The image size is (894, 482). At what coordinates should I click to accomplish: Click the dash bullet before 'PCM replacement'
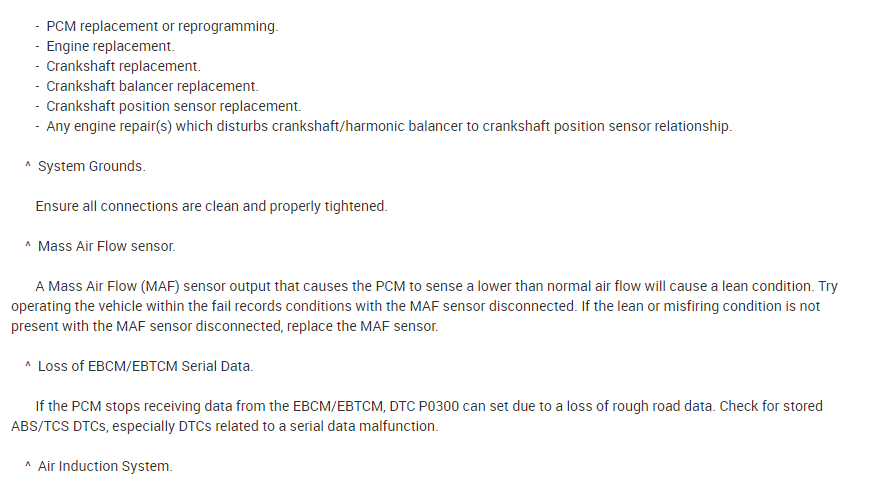[x=37, y=26]
